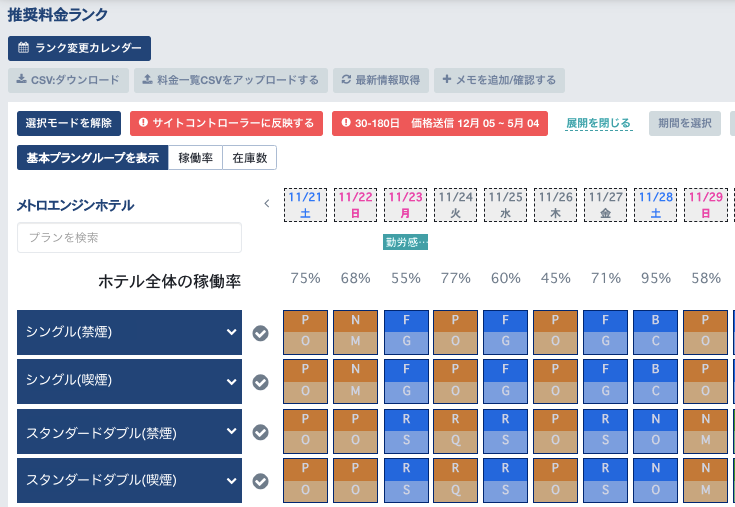This screenshot has width=735, height=507.
Task: Click the left arrow beside date columns
Action: tap(267, 203)
